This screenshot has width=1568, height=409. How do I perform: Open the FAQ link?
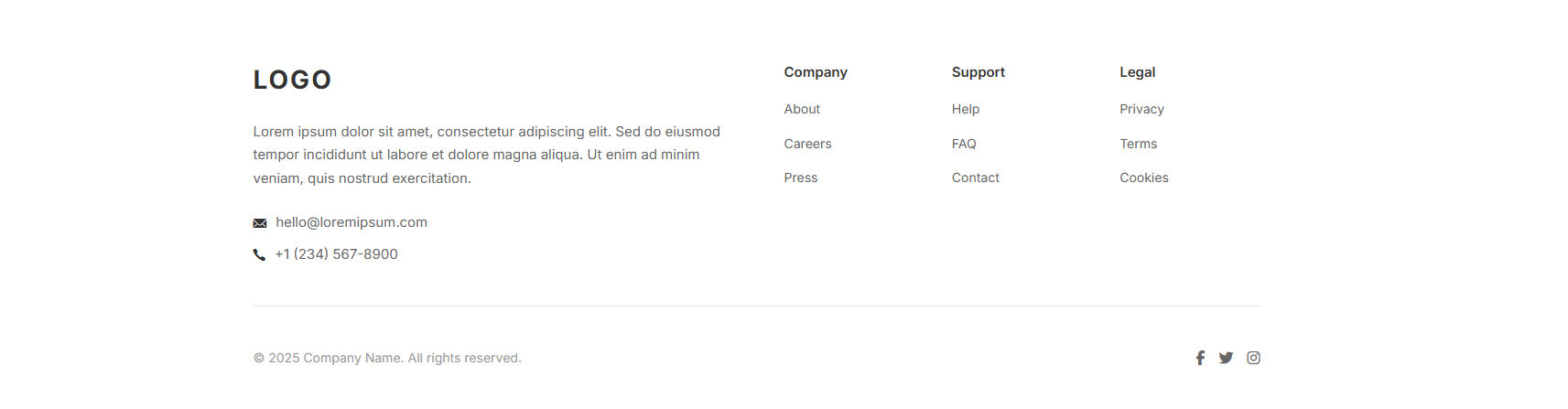click(963, 144)
